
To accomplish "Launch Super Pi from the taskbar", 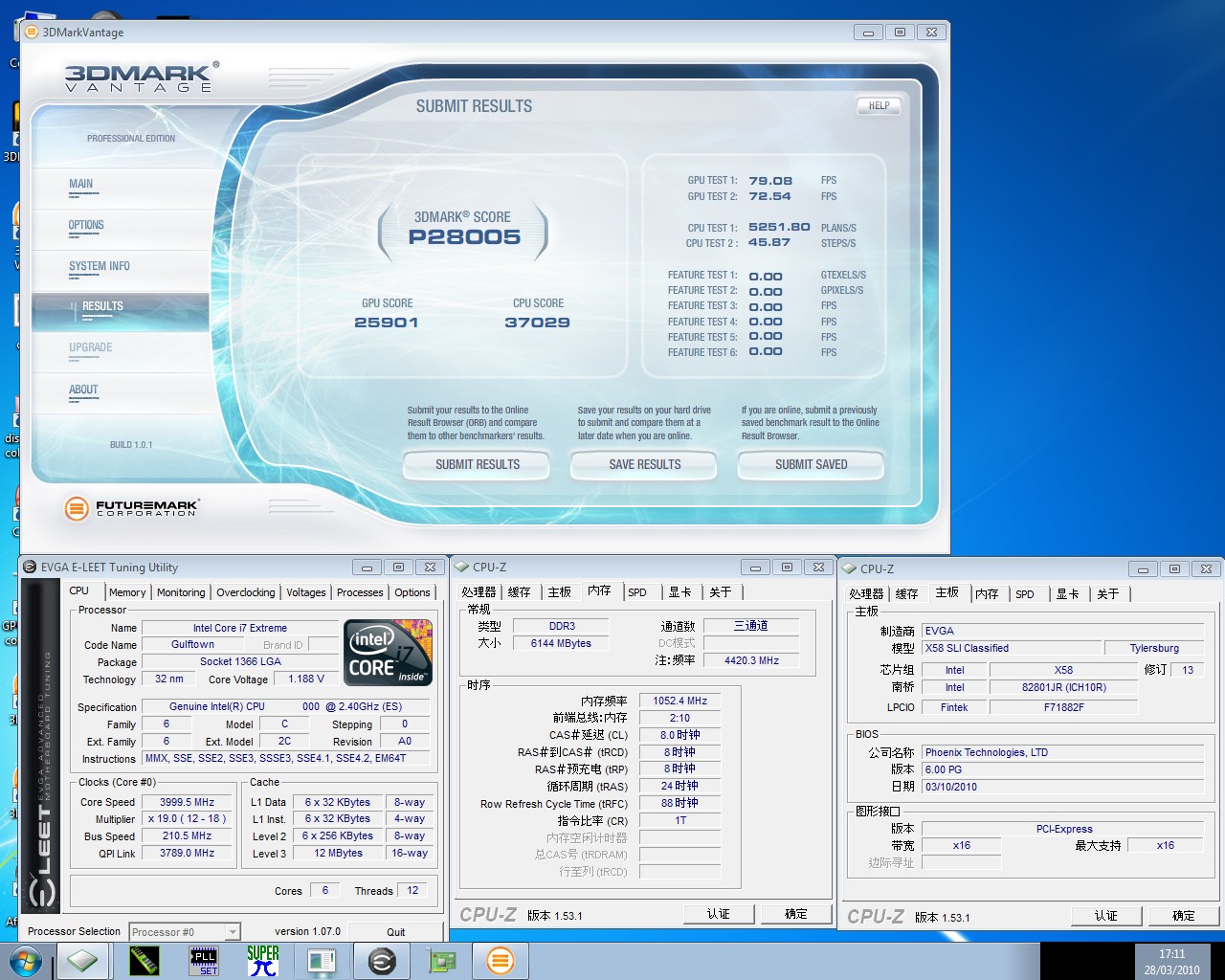I will tap(262, 961).
